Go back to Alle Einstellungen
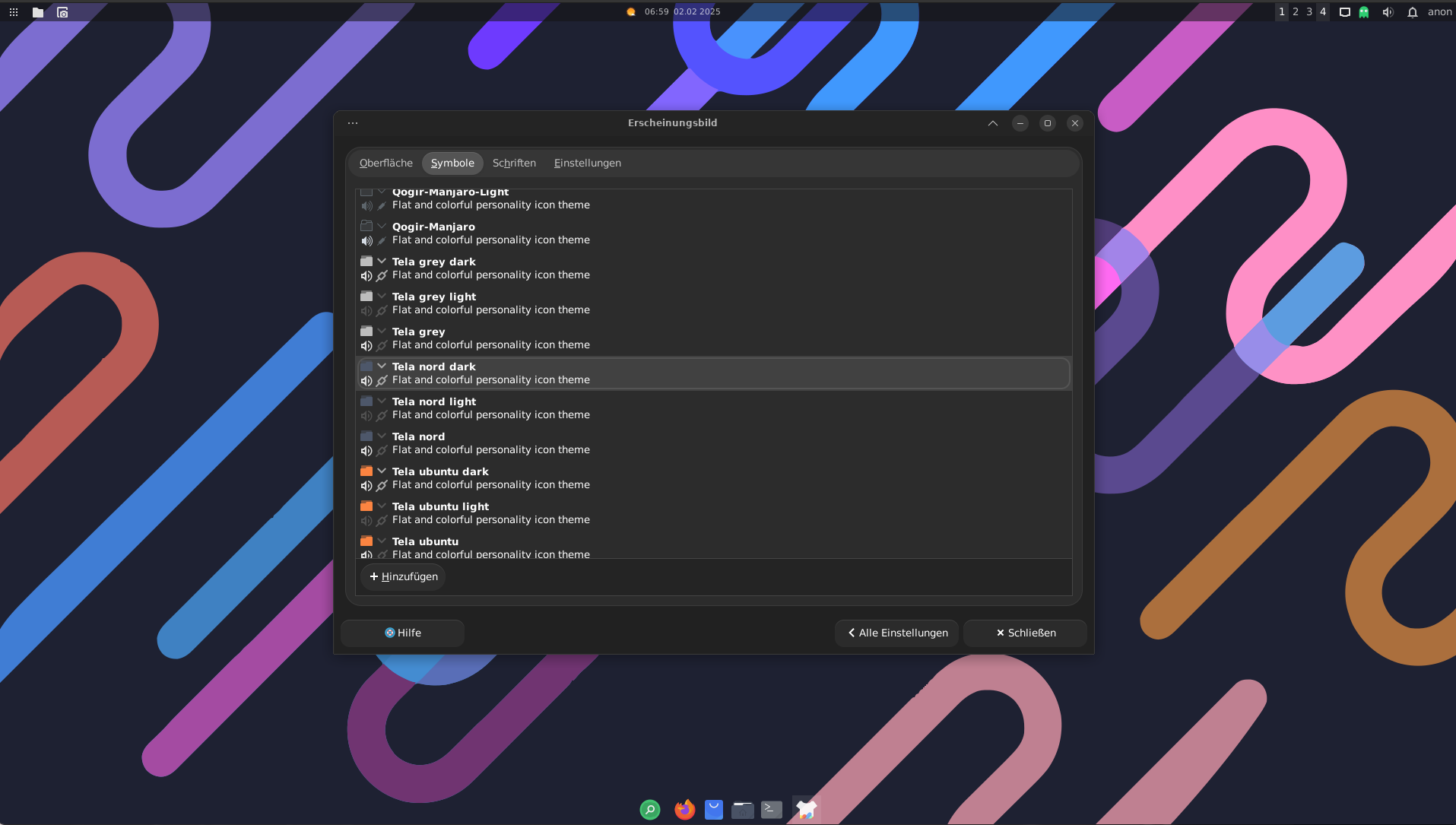 point(897,633)
